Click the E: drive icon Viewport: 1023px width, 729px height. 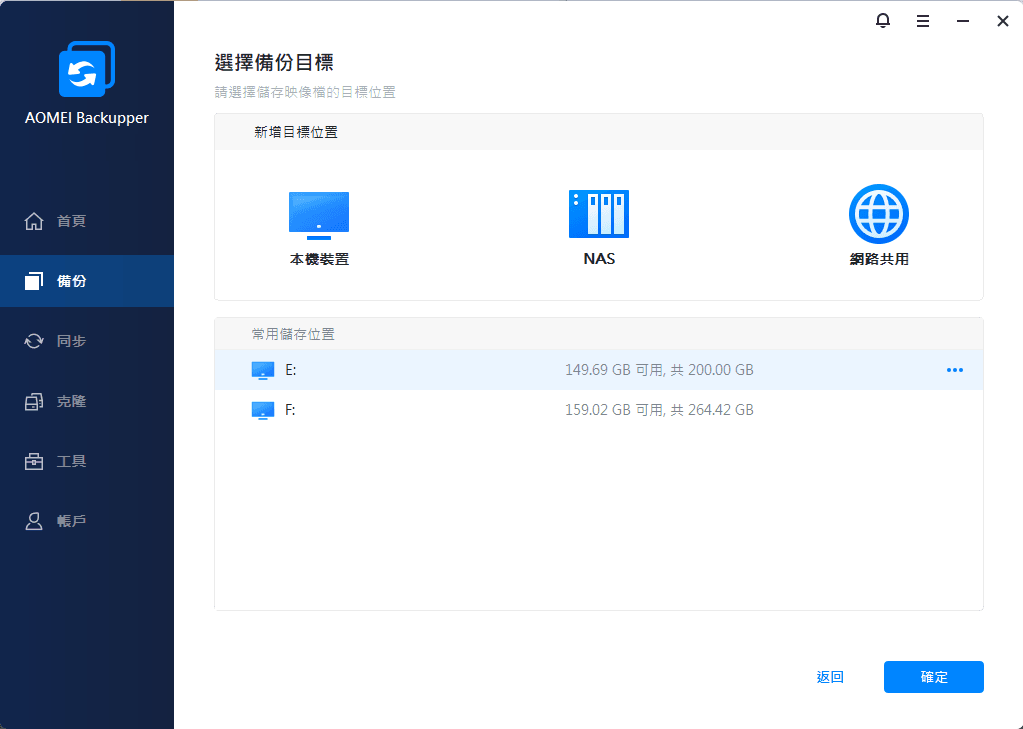pyautogui.click(x=263, y=371)
